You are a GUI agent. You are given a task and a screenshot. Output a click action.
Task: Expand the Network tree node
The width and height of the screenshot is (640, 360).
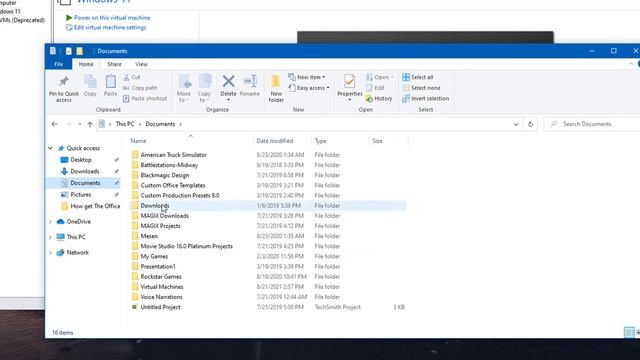coord(50,253)
